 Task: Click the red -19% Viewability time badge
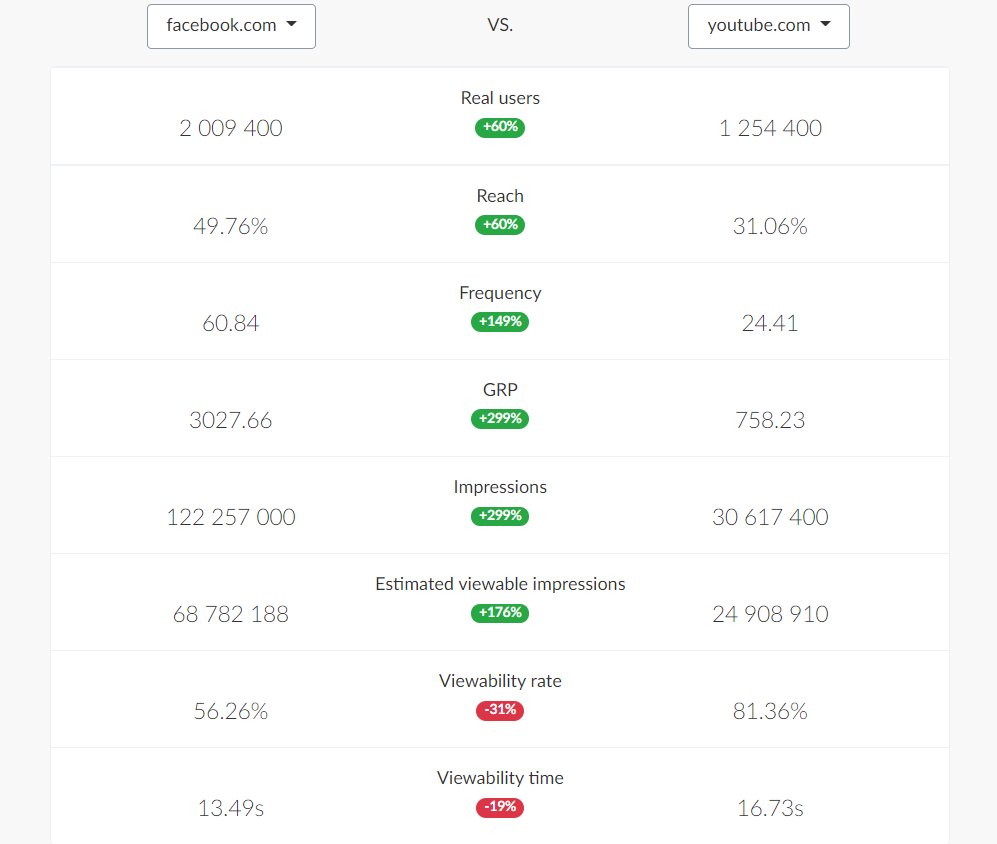click(x=500, y=807)
